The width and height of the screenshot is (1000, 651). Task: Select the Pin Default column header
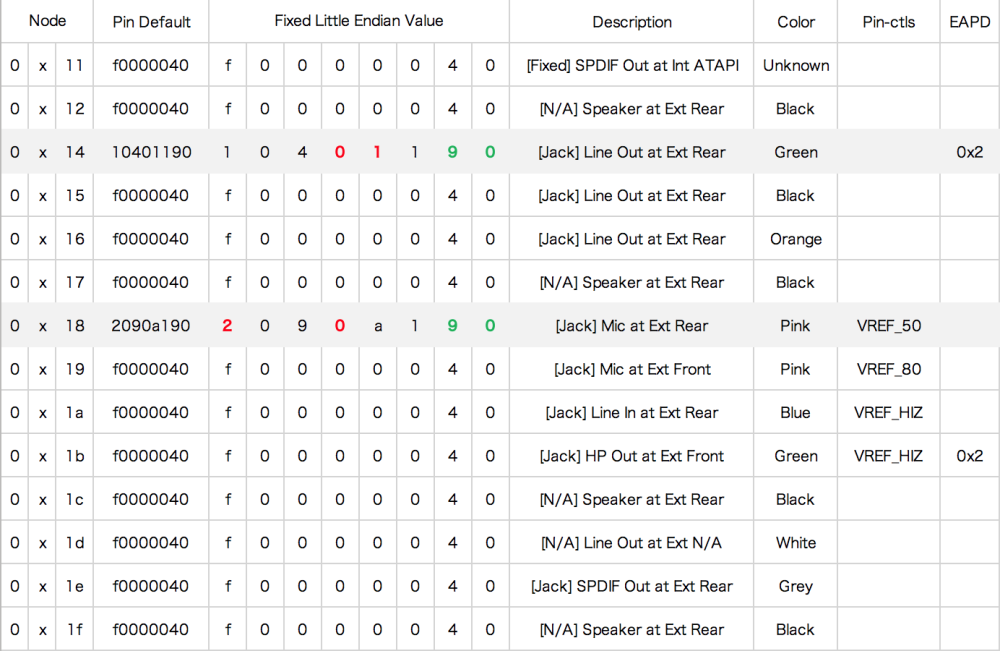[151, 22]
